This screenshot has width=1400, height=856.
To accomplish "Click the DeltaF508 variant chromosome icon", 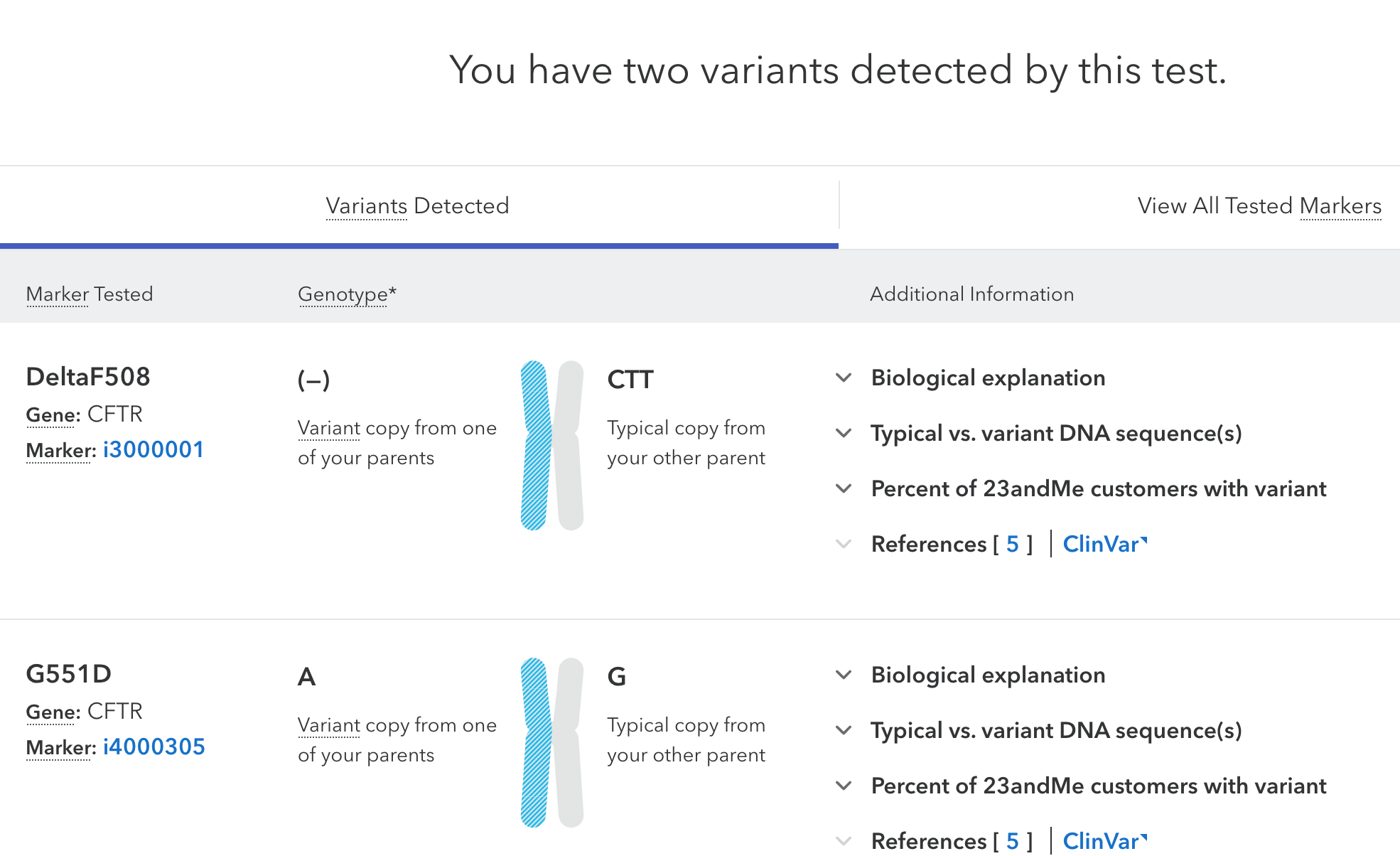I will (535, 446).
